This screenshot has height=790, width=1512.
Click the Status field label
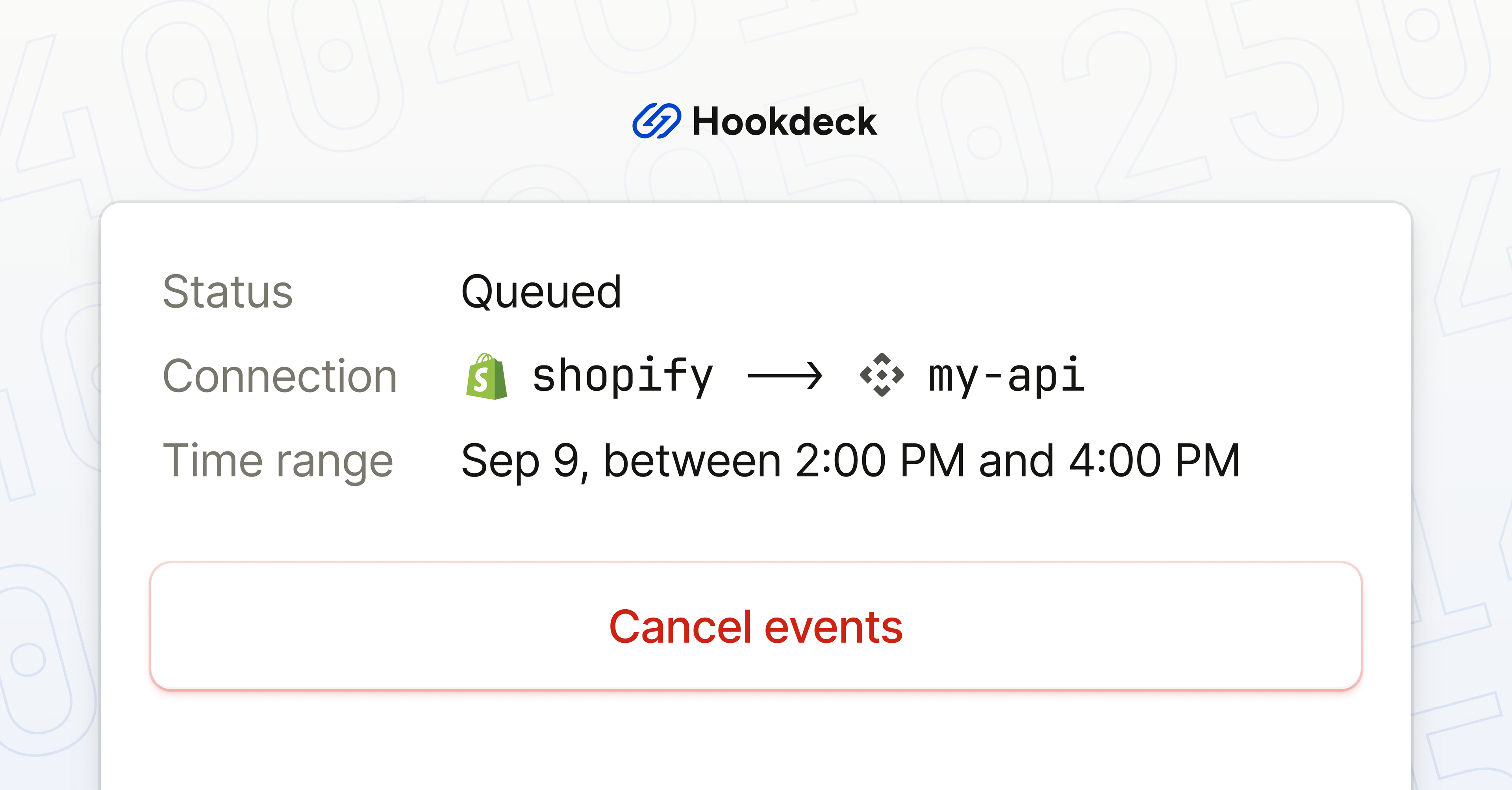(x=228, y=292)
